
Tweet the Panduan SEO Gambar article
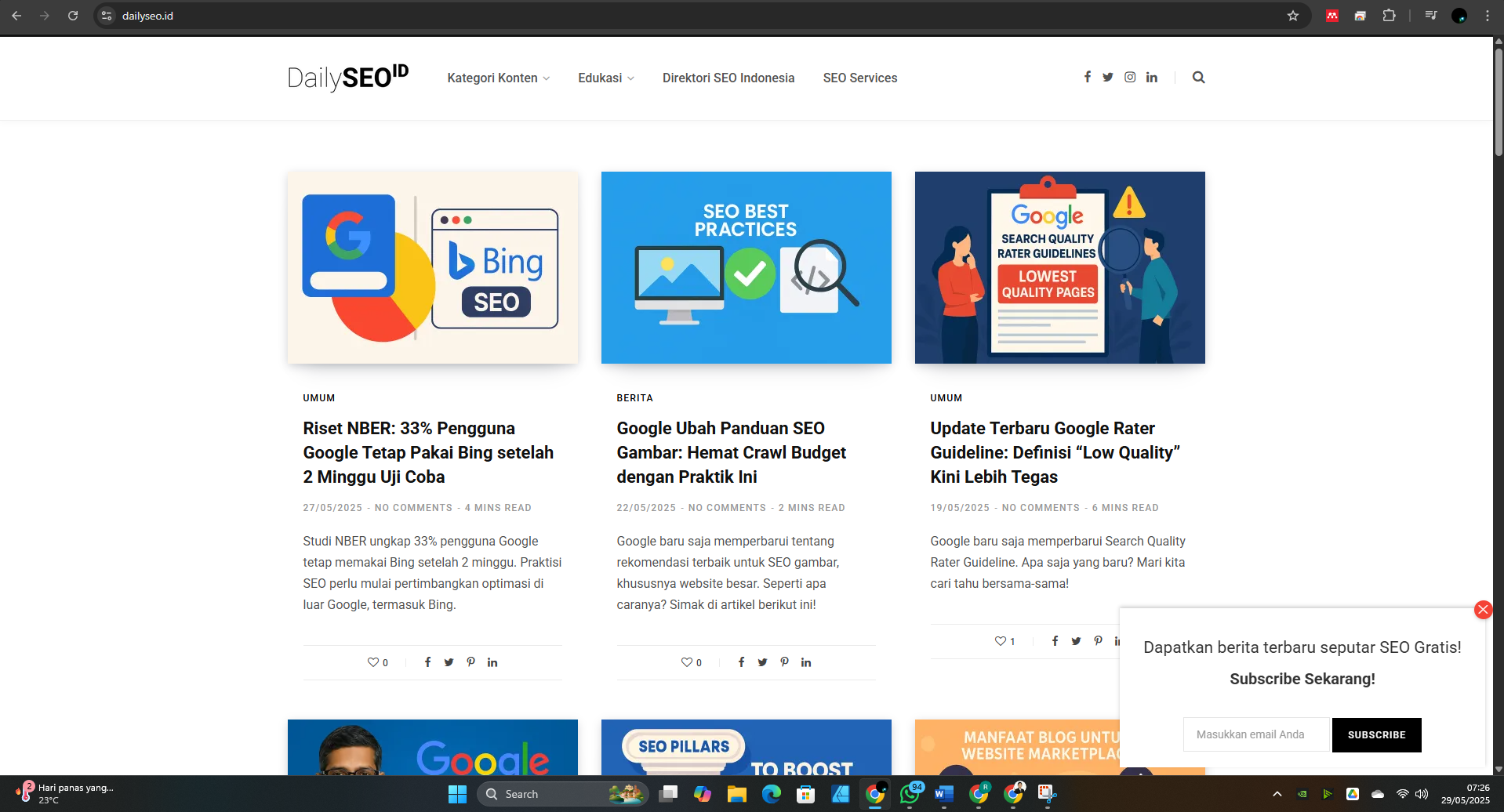[762, 662]
